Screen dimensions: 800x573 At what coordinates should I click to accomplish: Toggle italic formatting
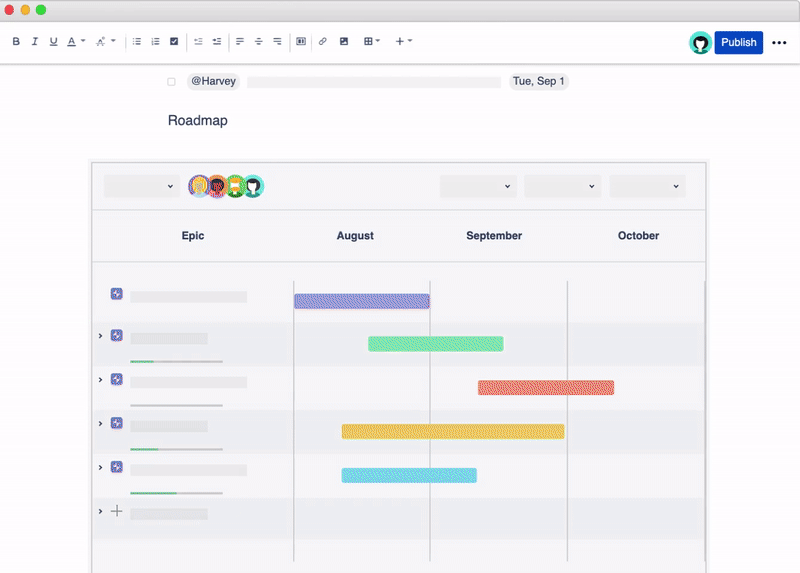pyautogui.click(x=34, y=41)
